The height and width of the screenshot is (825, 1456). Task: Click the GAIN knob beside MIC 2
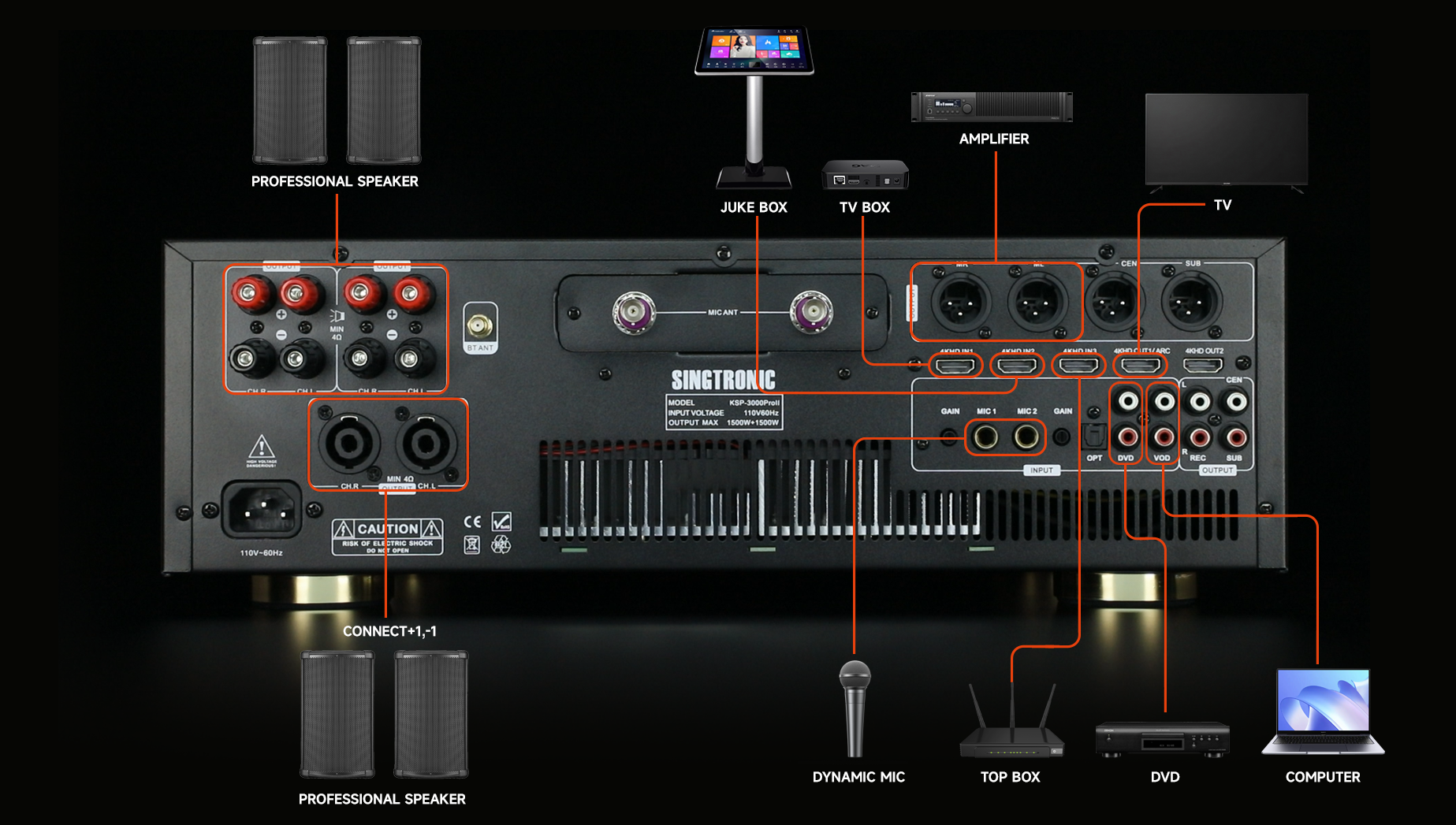[1063, 437]
